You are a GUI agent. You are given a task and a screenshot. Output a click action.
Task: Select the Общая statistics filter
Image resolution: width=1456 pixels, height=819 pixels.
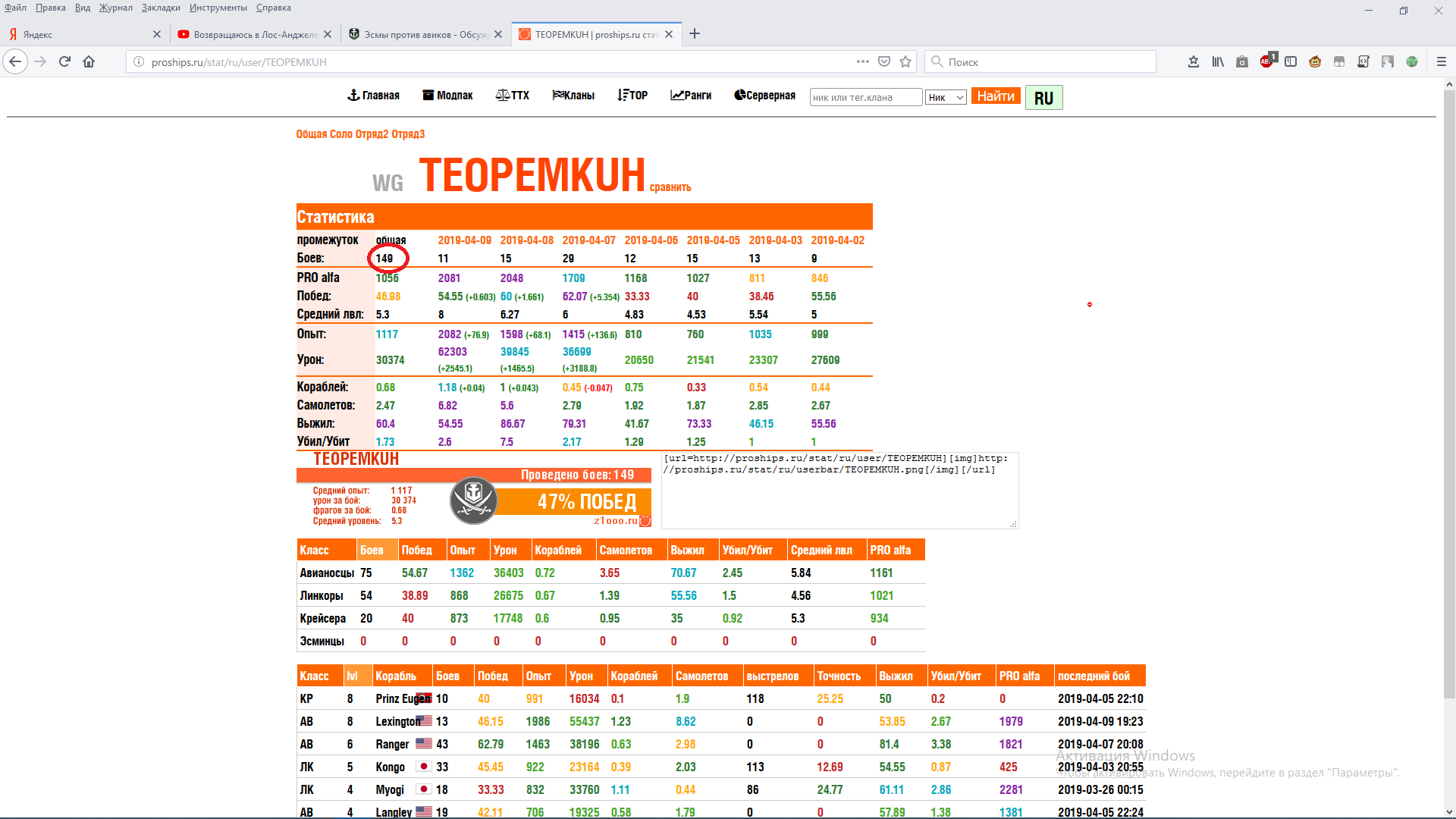coord(312,134)
